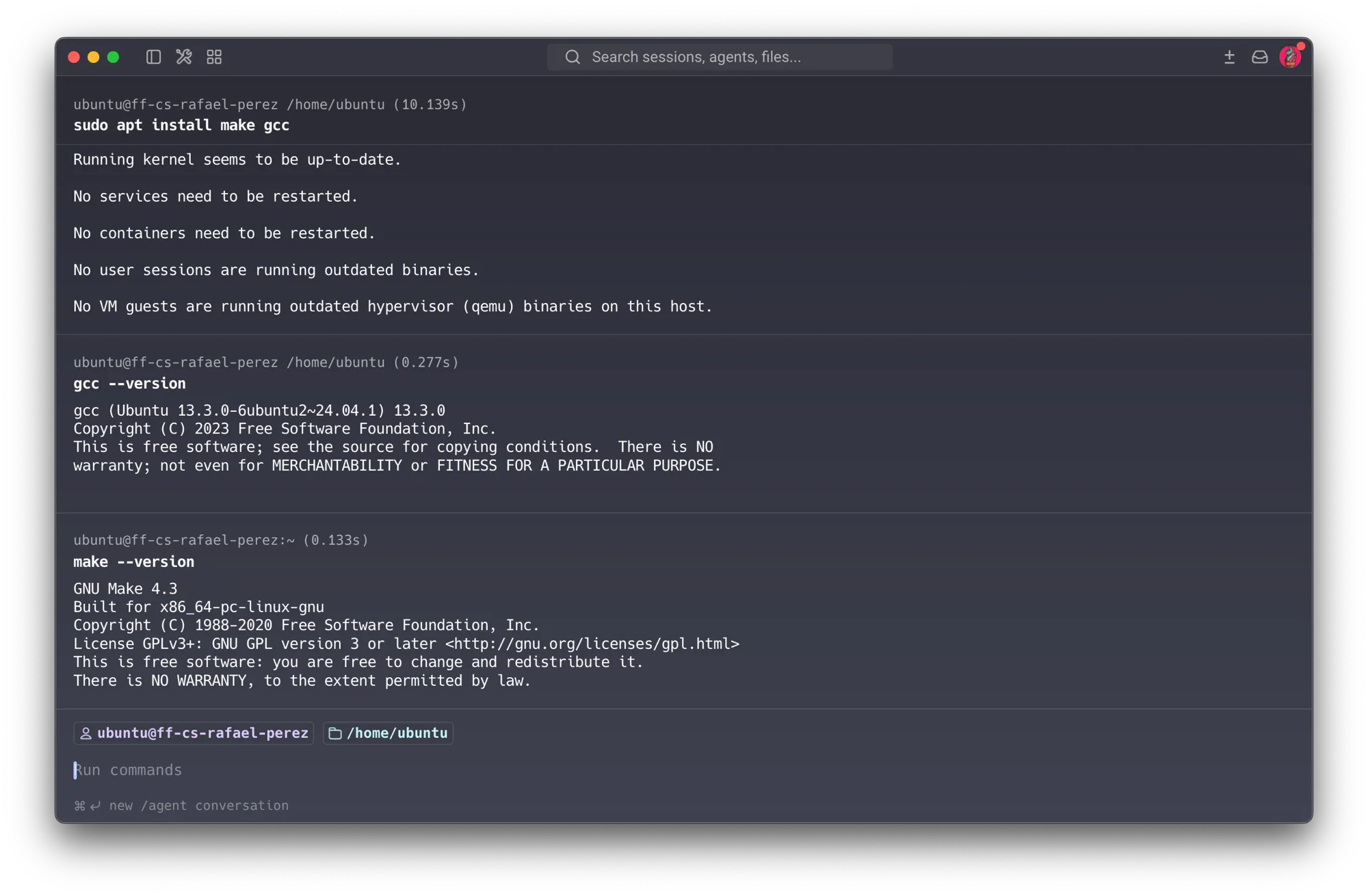Click the gnu.org/licenses/gpl.html URL
The width and height of the screenshot is (1368, 896).
(x=592, y=644)
